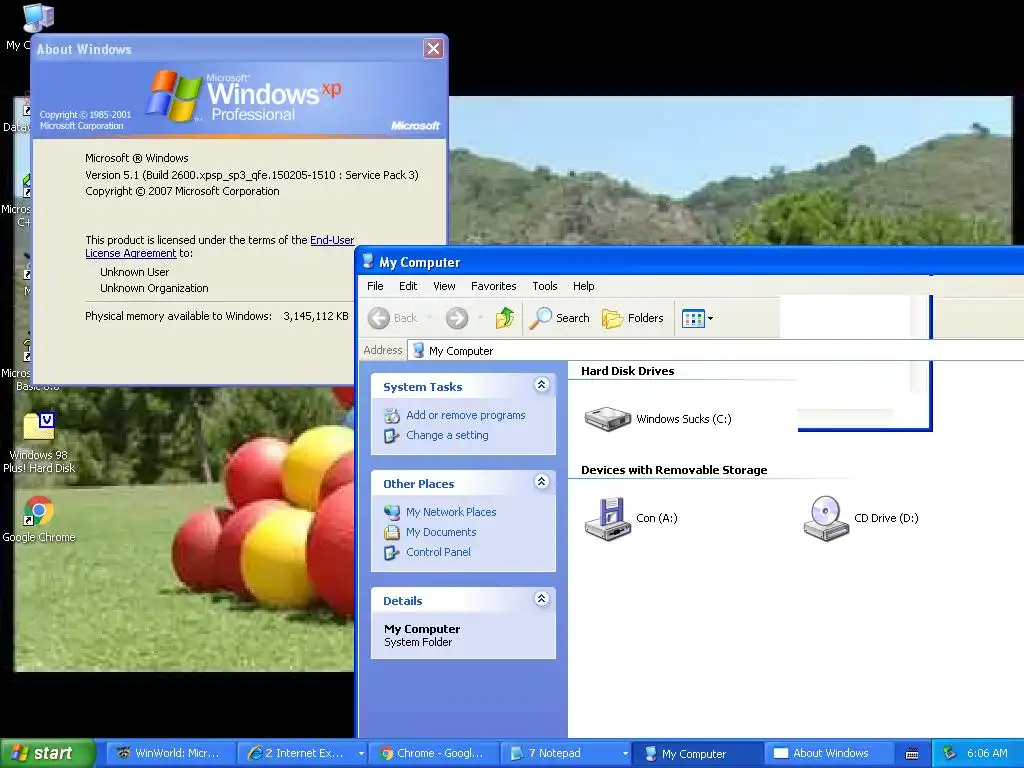
Task: Click the Forward arrow button
Action: point(456,318)
